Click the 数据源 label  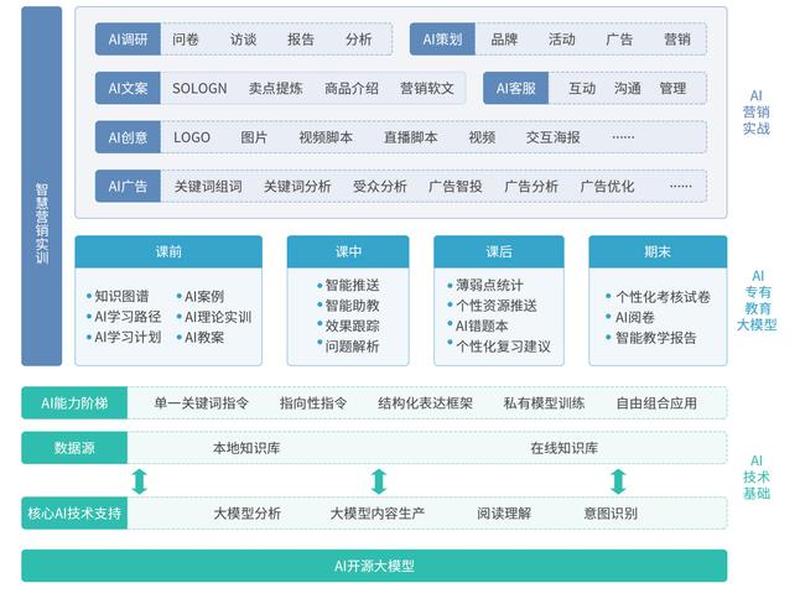pos(74,448)
